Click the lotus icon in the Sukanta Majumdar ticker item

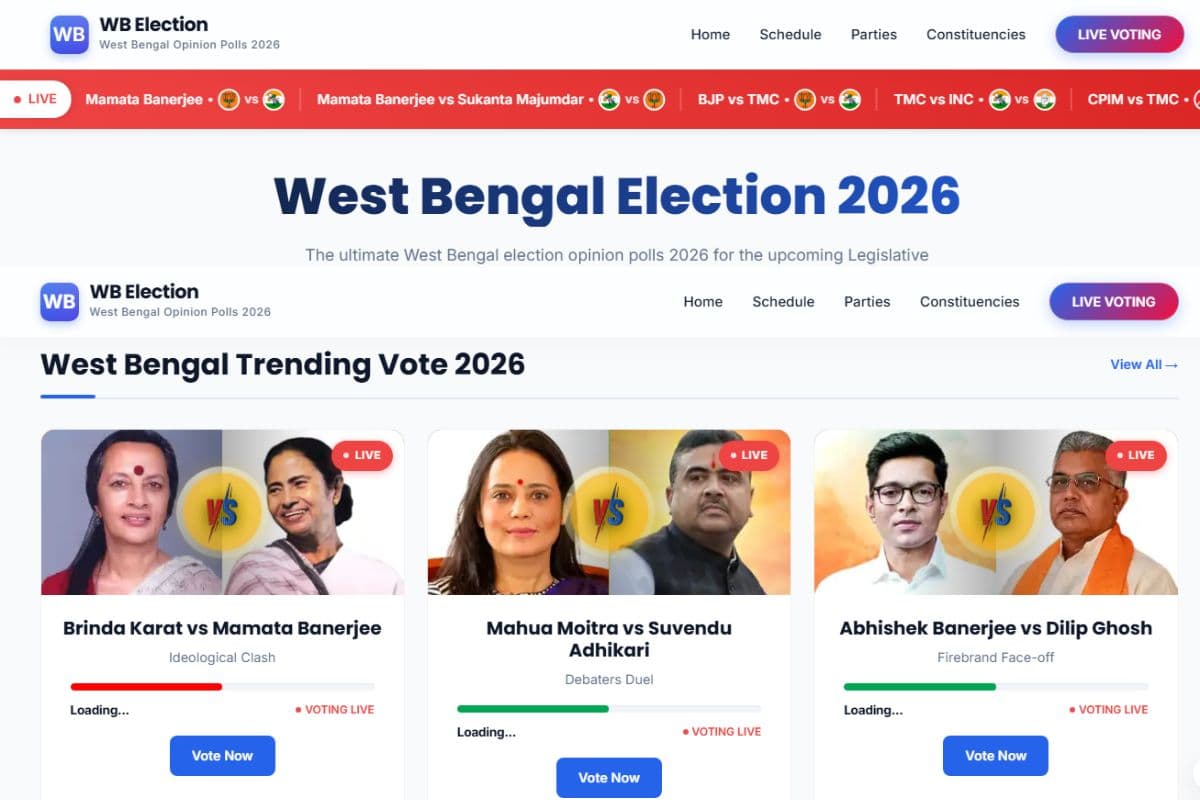(x=655, y=99)
